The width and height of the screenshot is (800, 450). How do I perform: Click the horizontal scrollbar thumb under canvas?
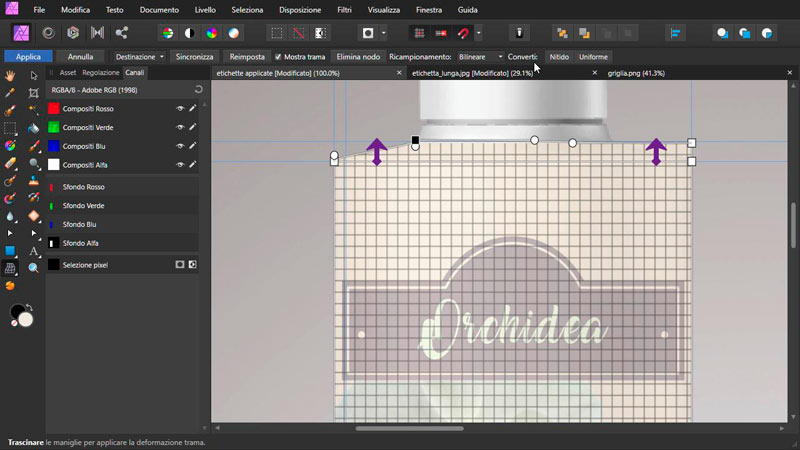(x=410, y=429)
